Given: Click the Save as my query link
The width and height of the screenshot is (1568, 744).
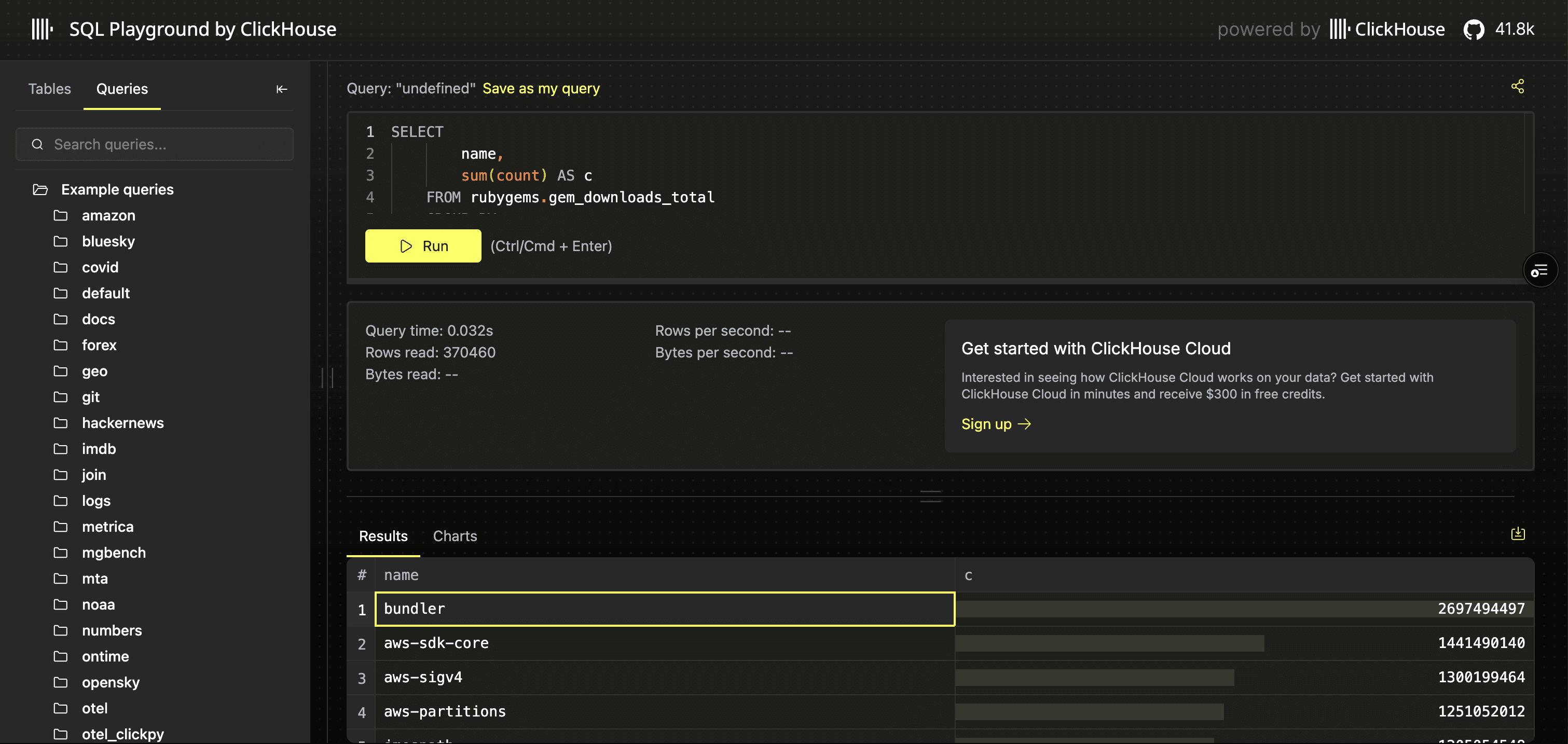Looking at the screenshot, I should [x=541, y=88].
